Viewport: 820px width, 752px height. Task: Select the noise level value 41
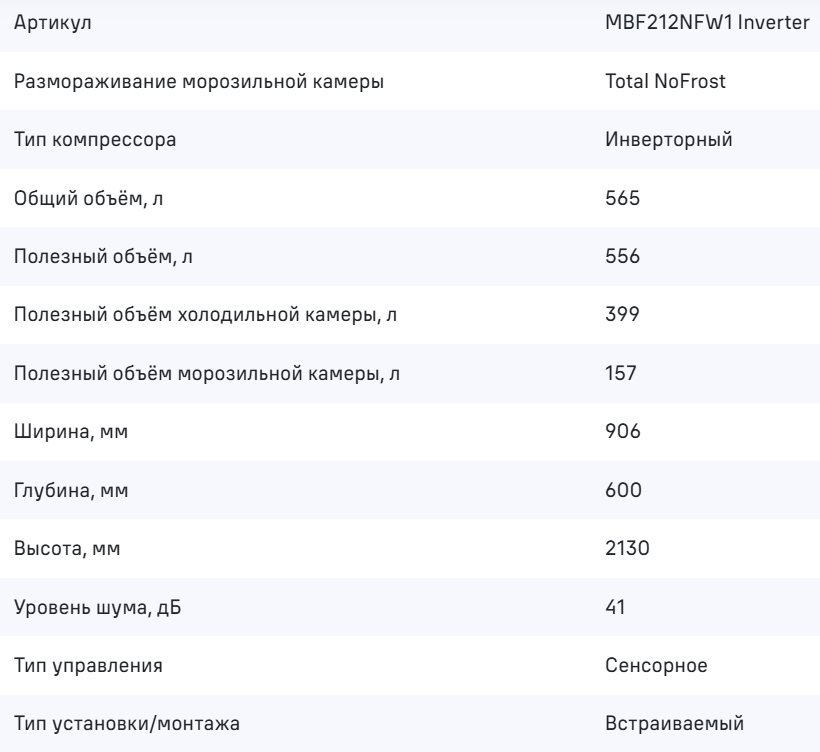coord(615,604)
